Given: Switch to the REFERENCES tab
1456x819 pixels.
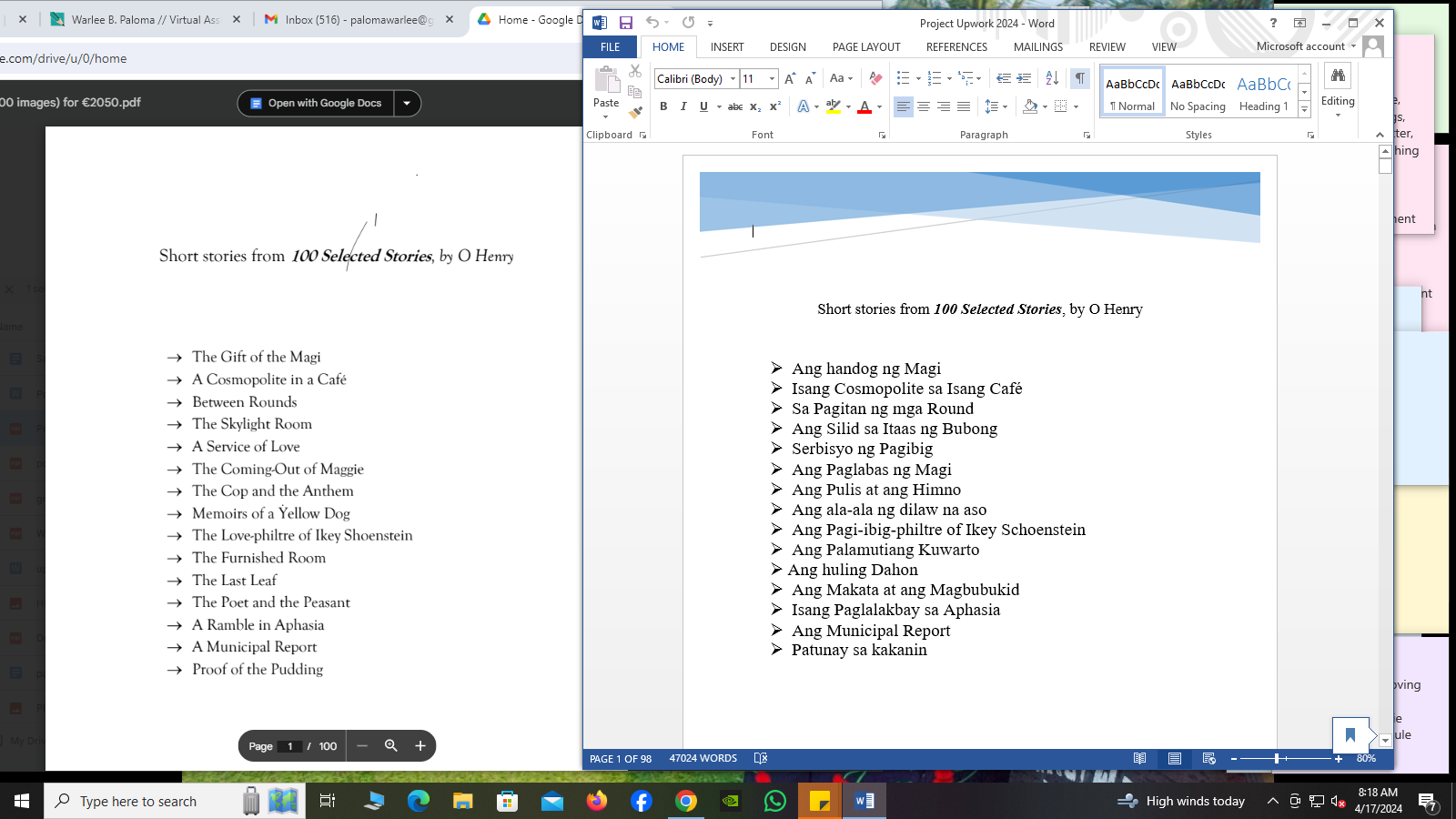Looking at the screenshot, I should point(956,47).
